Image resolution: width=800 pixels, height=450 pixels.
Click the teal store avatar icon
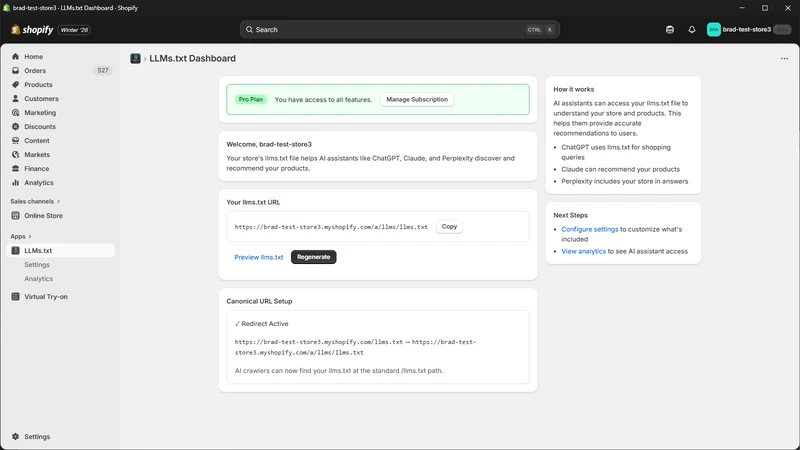713,30
